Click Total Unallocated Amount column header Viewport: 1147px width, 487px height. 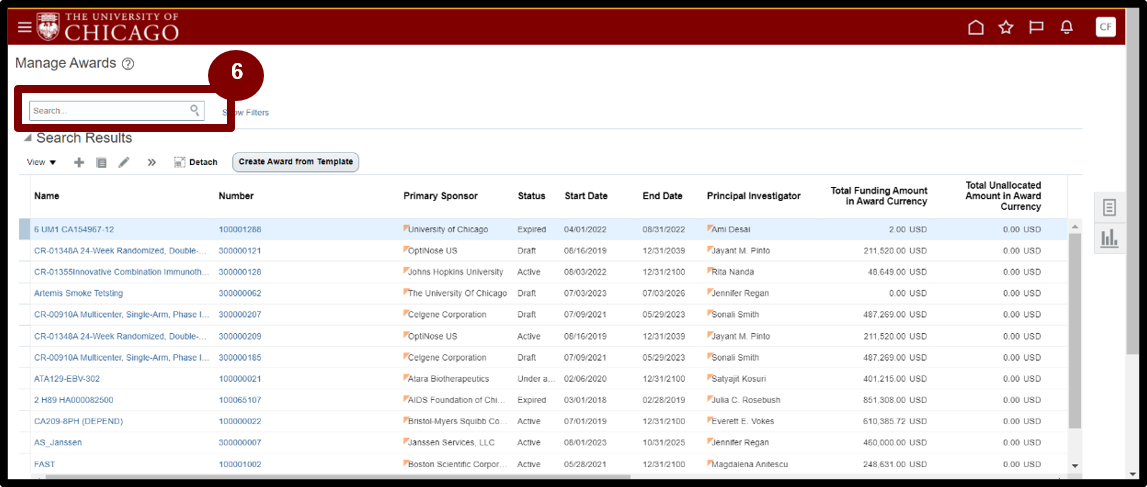1003,196
